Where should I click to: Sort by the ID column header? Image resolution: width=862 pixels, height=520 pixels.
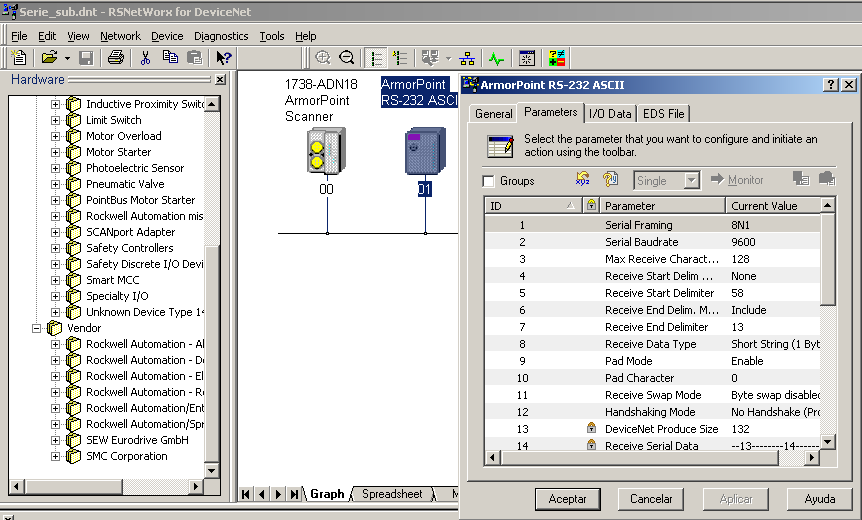(x=533, y=206)
